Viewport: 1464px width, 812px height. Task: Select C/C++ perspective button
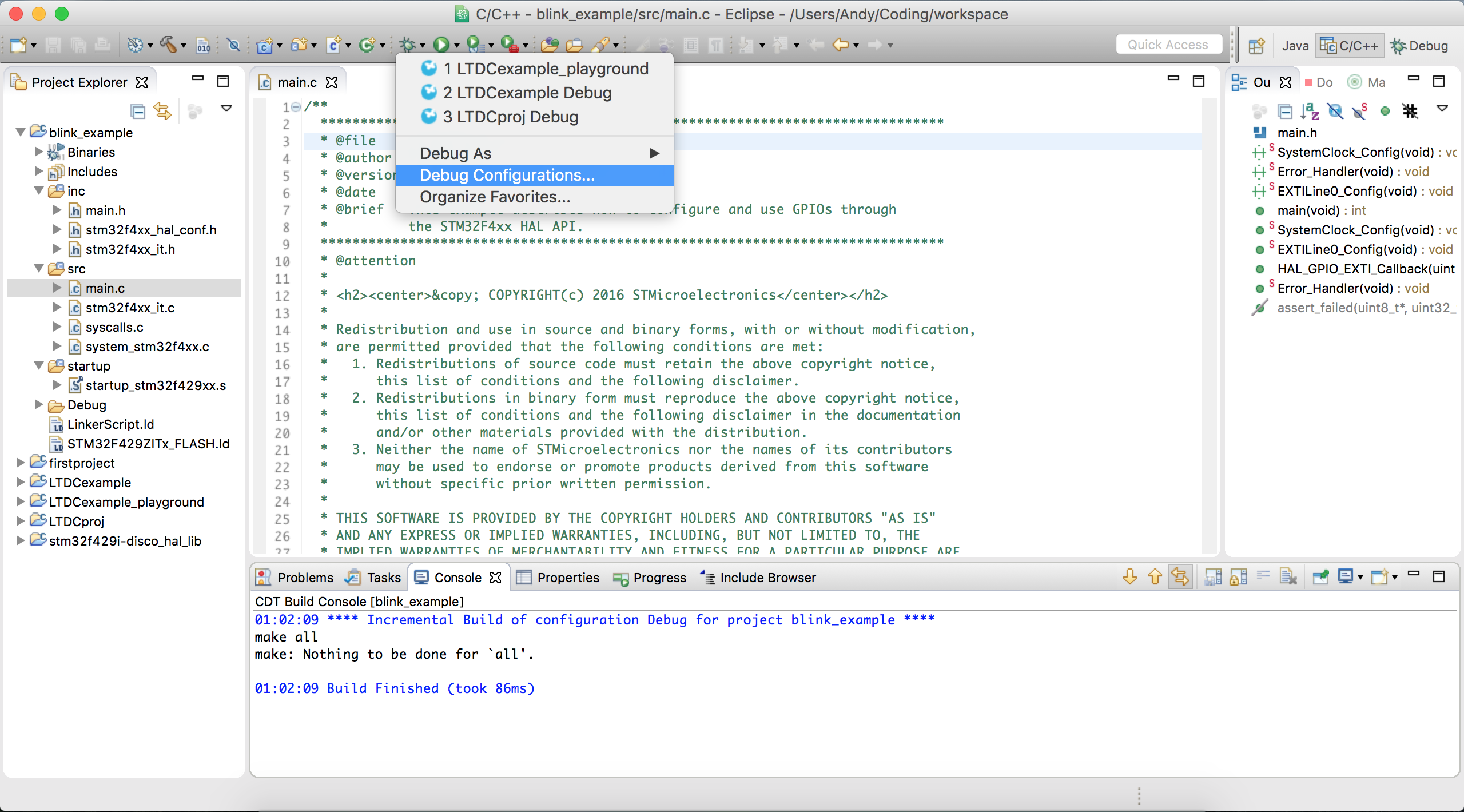click(x=1349, y=46)
